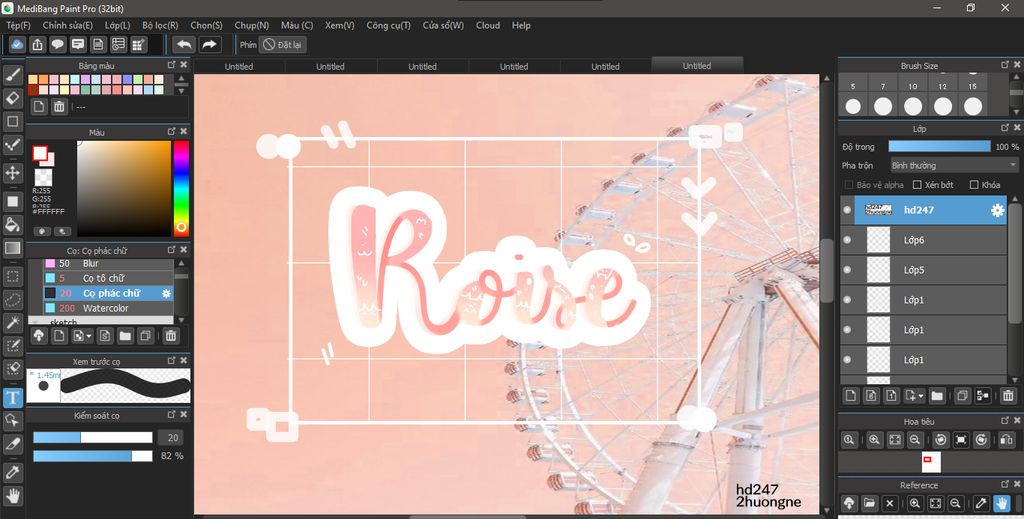Click the hue spectrum bar
The height and width of the screenshot is (519, 1024).
(181, 188)
